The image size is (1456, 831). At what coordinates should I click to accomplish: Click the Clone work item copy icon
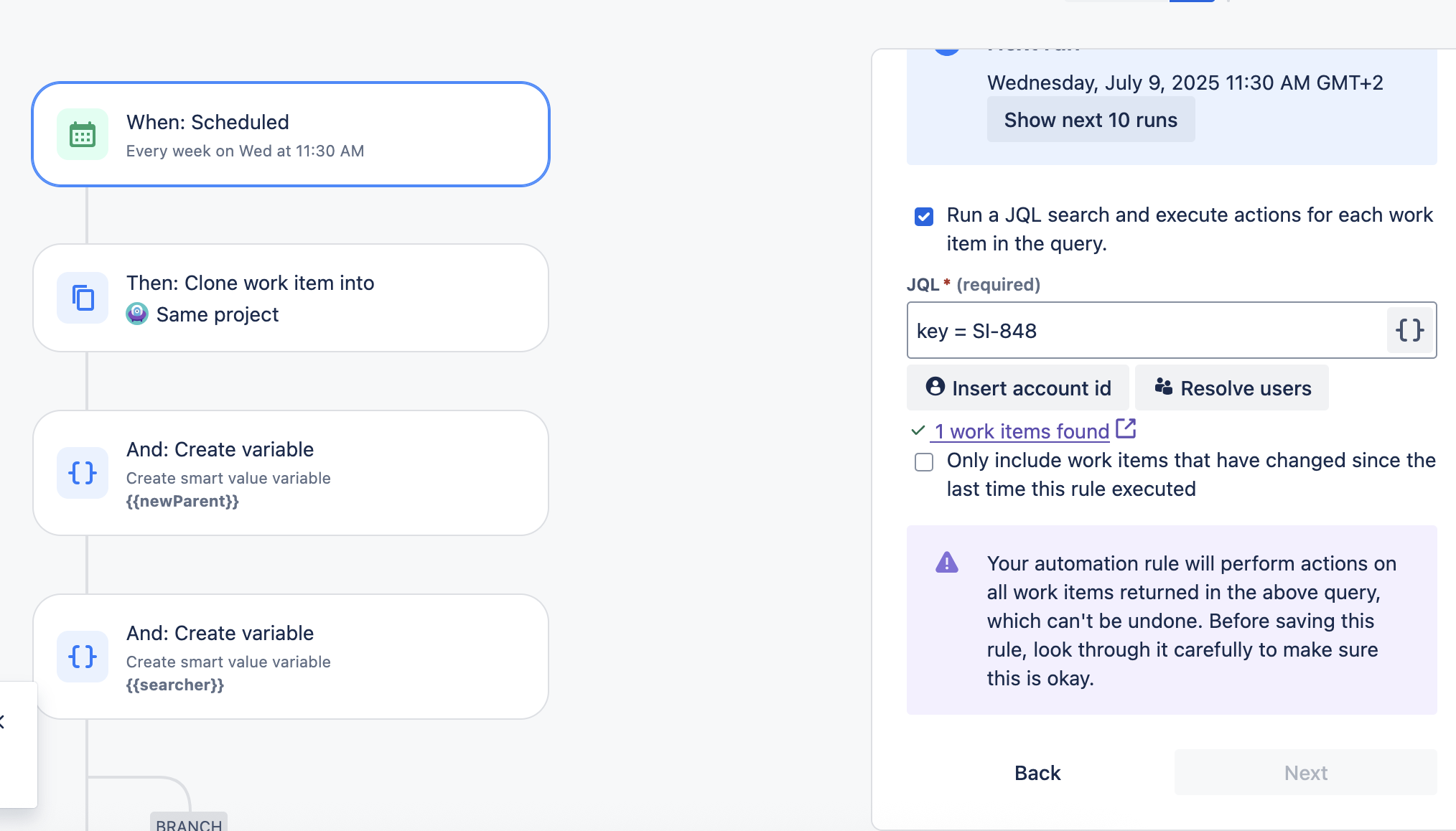(83, 297)
